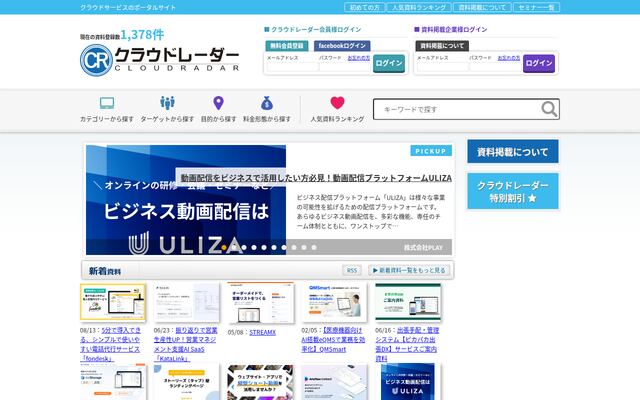This screenshot has height=400, width=640.
Task: Open the KataLink document thumbnail
Action: click(x=187, y=302)
